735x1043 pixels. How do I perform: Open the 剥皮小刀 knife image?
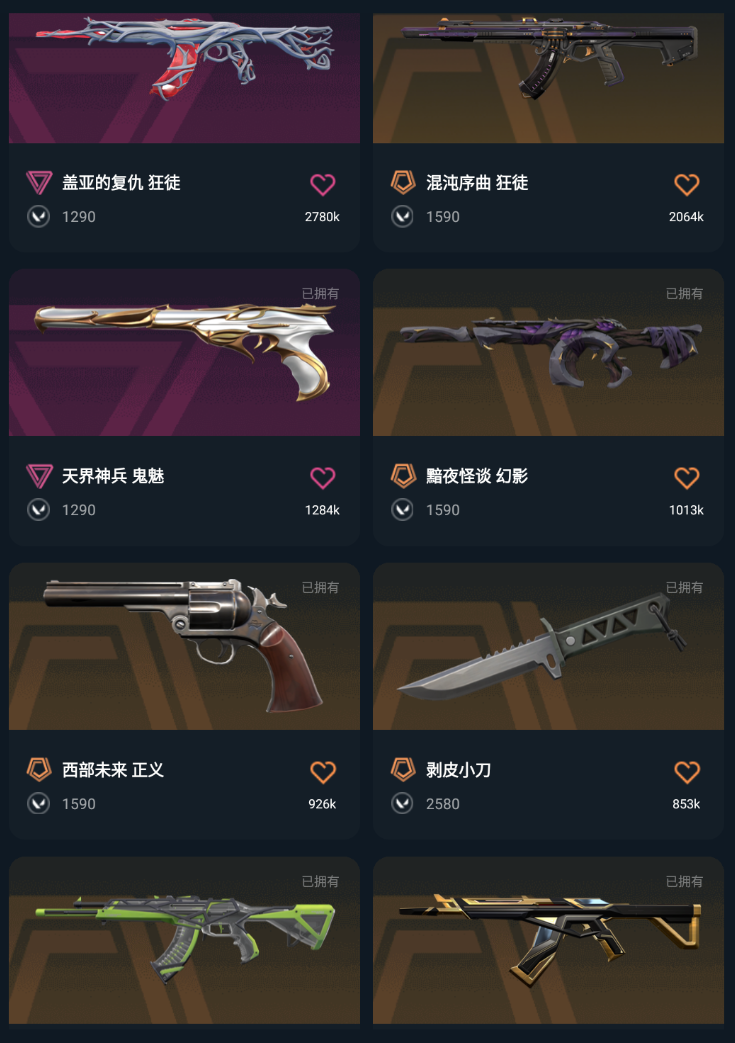[548, 647]
